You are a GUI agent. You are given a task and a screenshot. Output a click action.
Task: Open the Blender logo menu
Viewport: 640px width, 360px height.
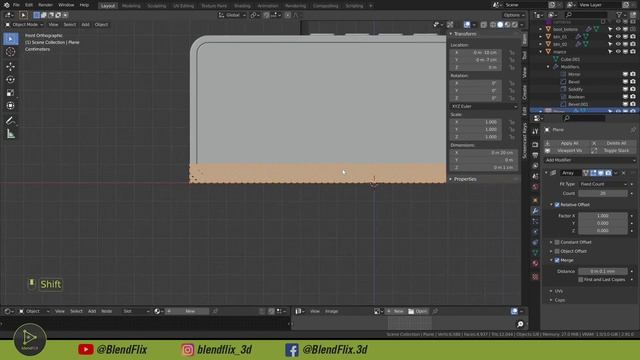[6, 5]
